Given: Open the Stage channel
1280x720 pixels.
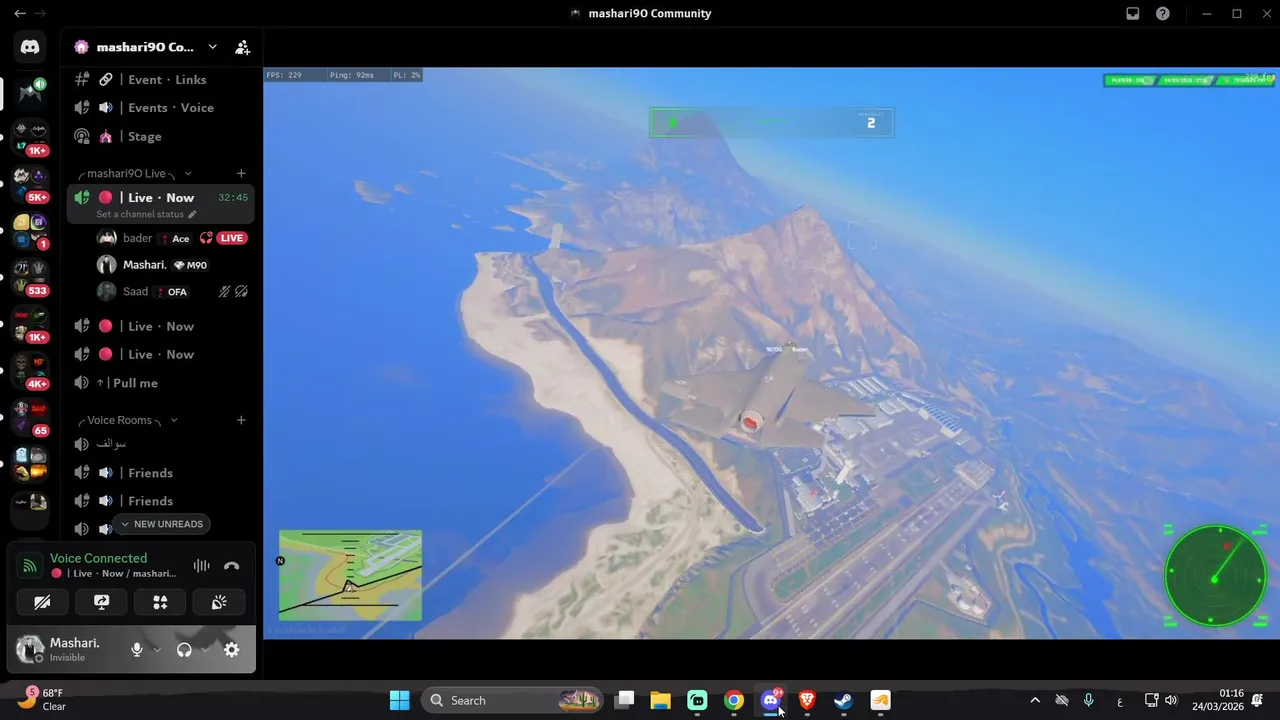Looking at the screenshot, I should pyautogui.click(x=161, y=136).
